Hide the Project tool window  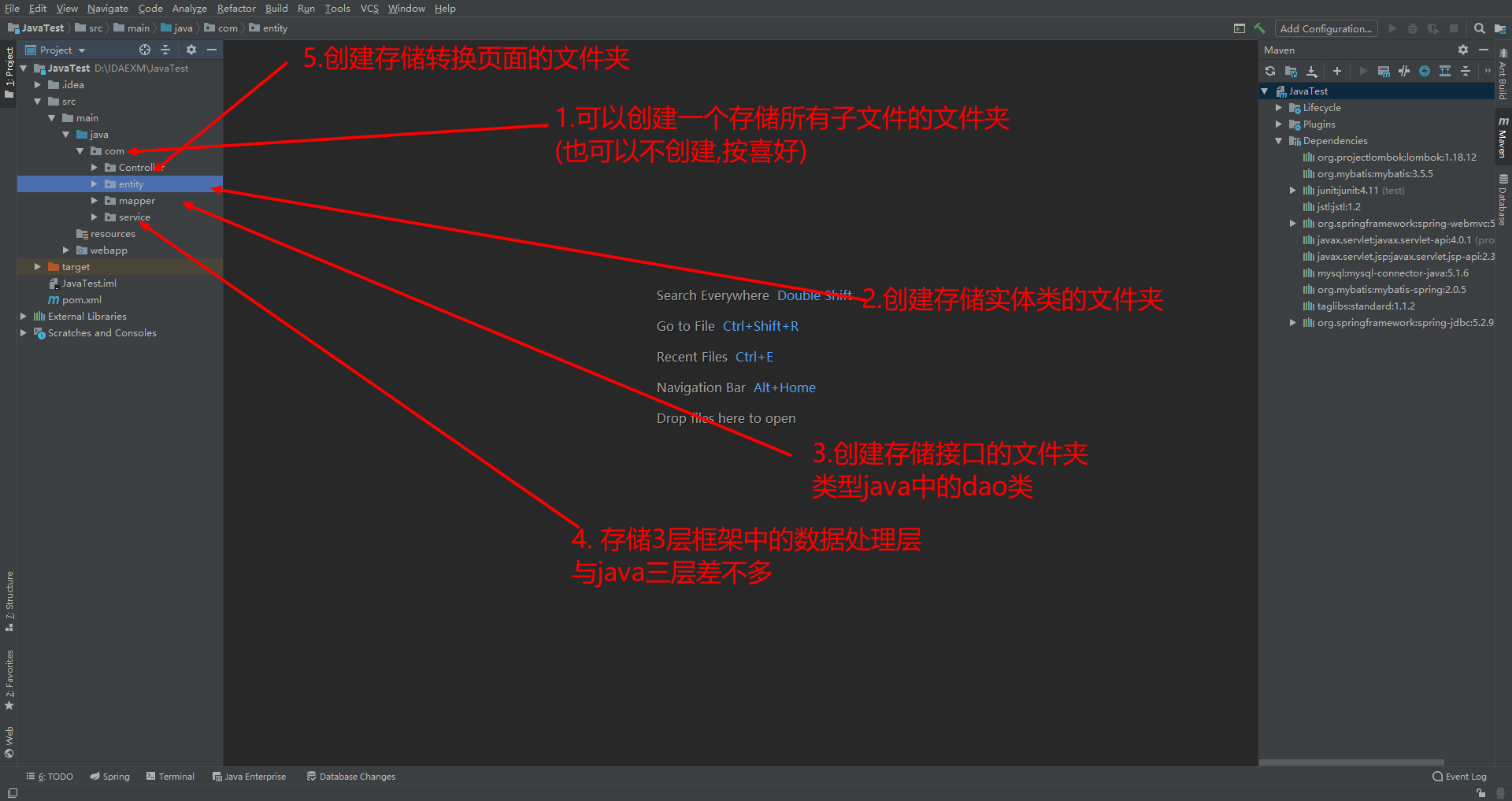coord(212,50)
